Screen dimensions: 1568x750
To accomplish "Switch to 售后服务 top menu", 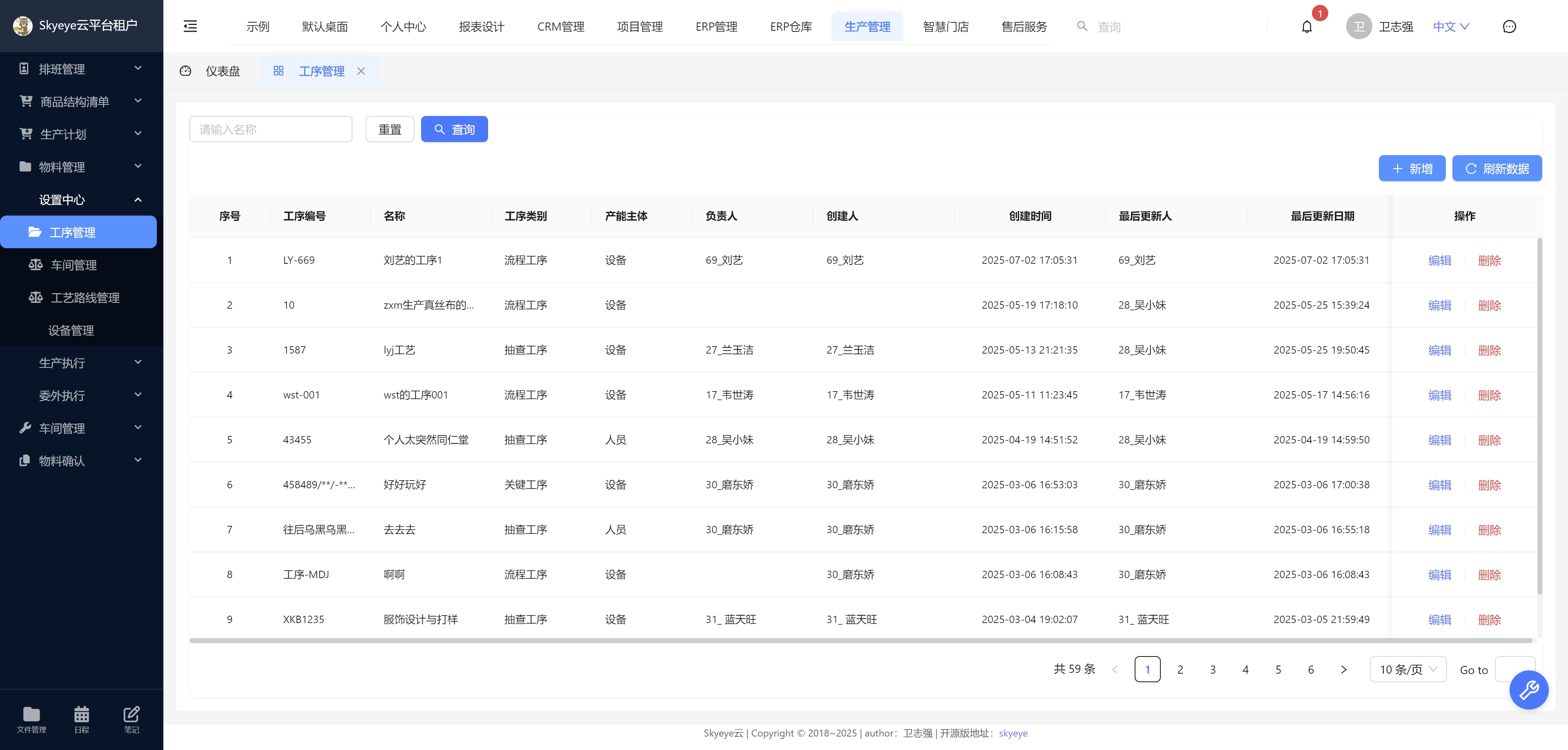I will (1024, 26).
